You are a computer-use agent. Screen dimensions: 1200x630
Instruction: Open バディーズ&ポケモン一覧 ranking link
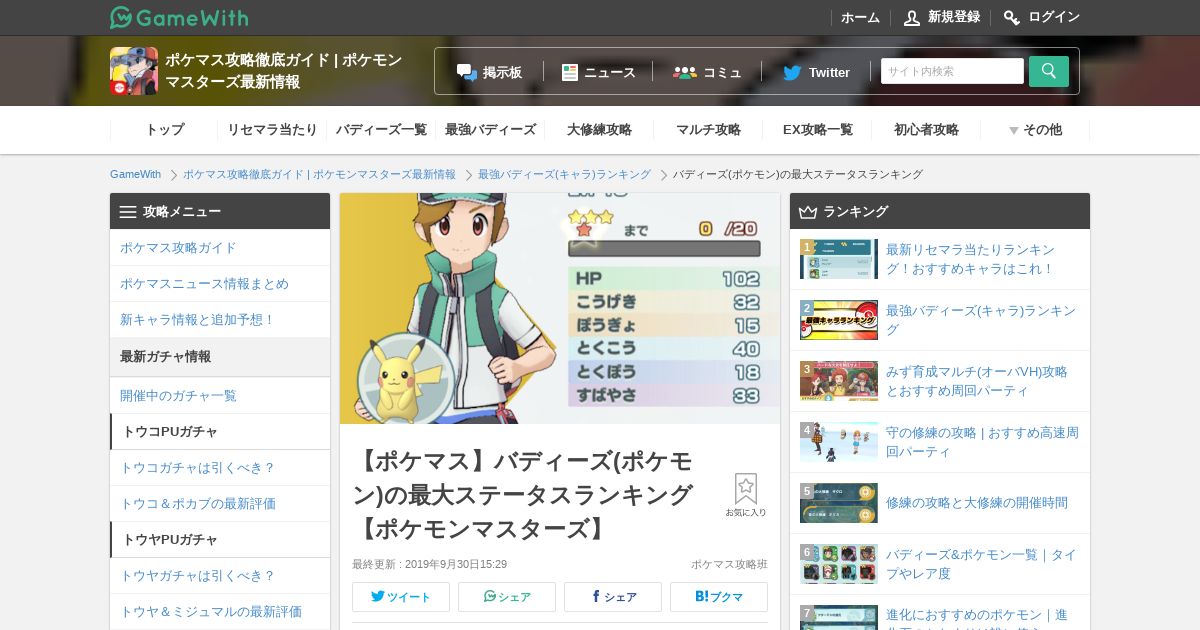pos(982,564)
